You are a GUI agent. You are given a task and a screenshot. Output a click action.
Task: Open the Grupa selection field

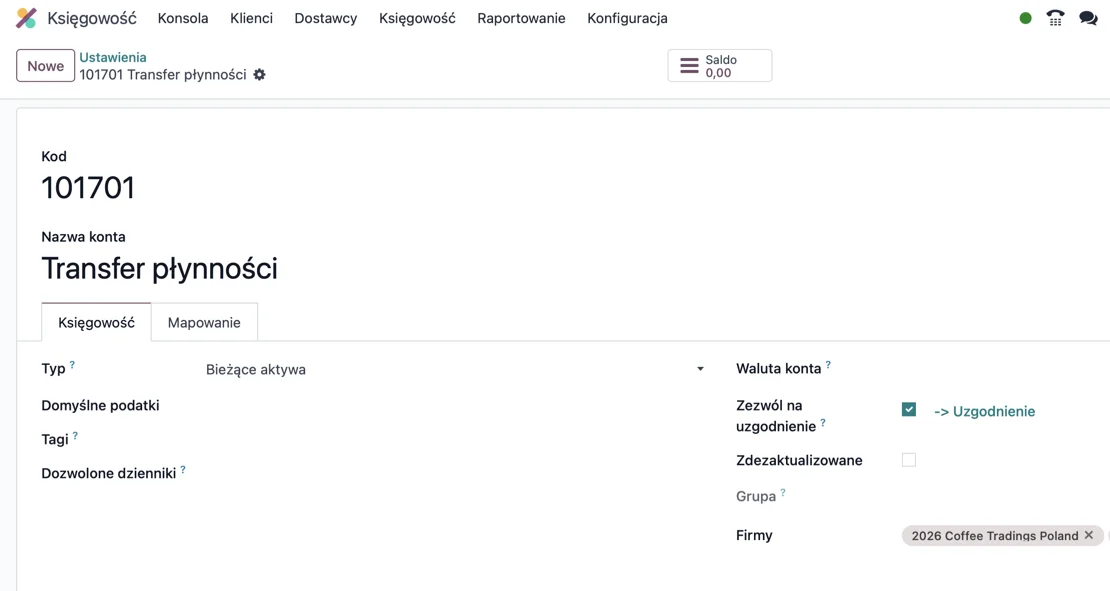(x=1005, y=496)
